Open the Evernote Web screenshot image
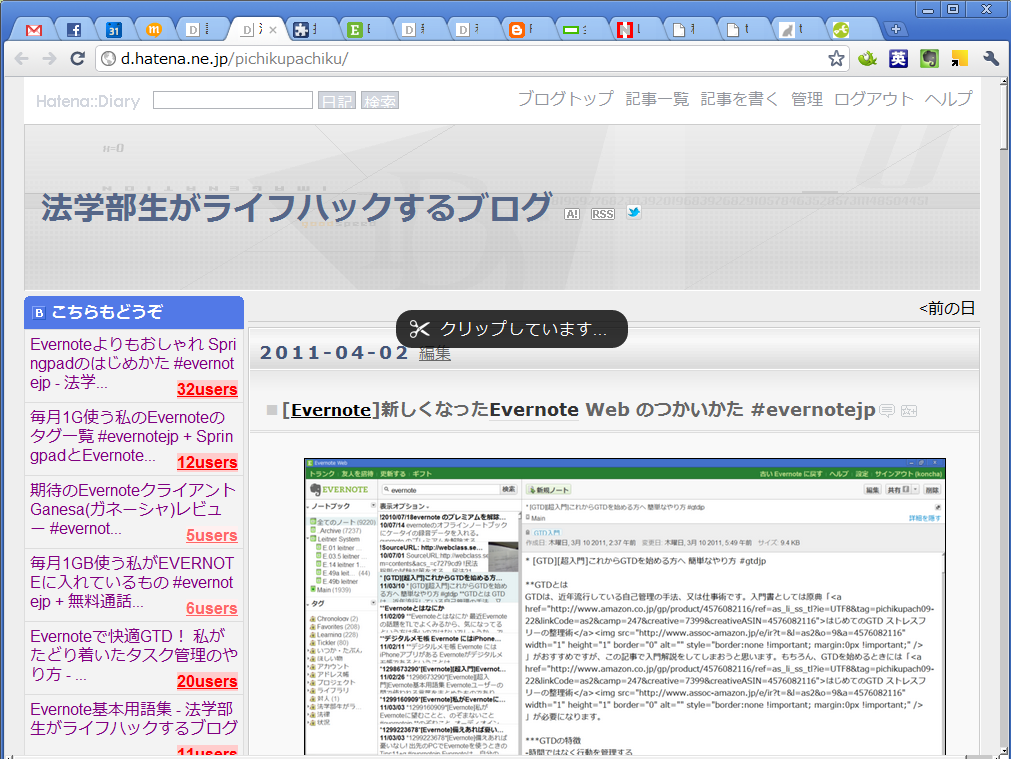The image size is (1011, 759). 625,606
